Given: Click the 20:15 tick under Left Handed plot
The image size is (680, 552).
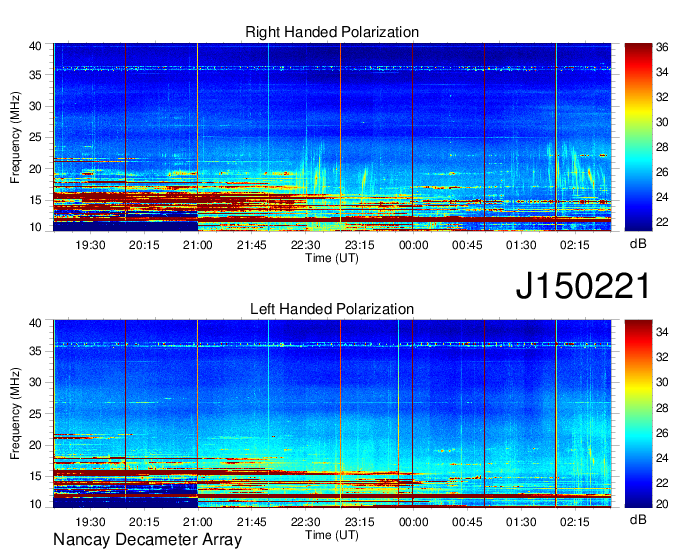Looking at the screenshot, I should (x=144, y=522).
